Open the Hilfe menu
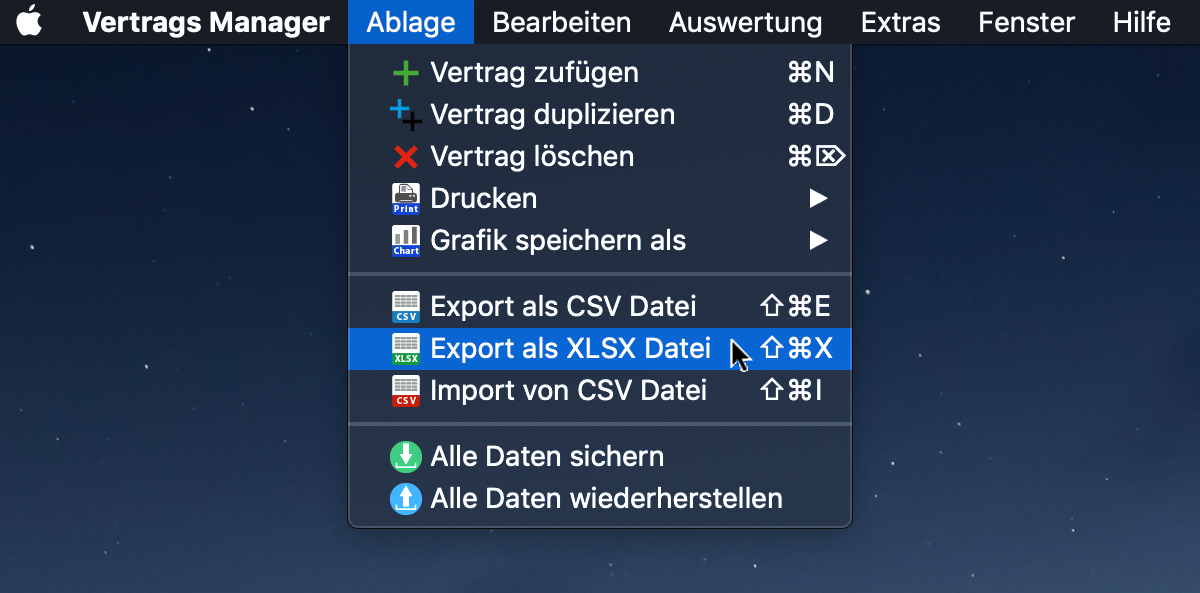This screenshot has height=593, width=1200. pos(1141,22)
